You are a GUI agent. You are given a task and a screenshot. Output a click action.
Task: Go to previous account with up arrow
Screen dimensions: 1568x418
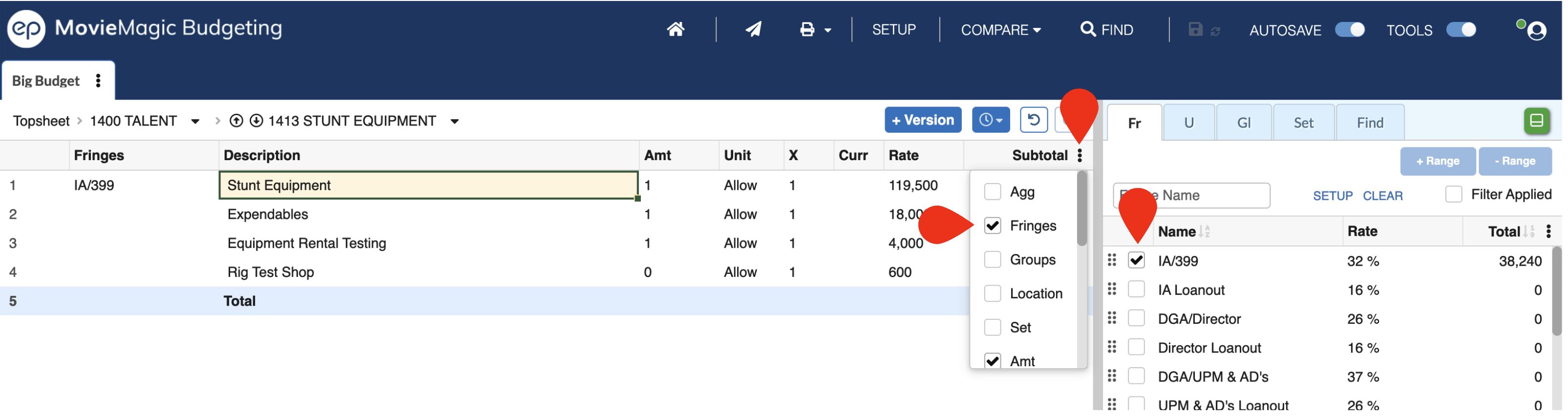(236, 121)
